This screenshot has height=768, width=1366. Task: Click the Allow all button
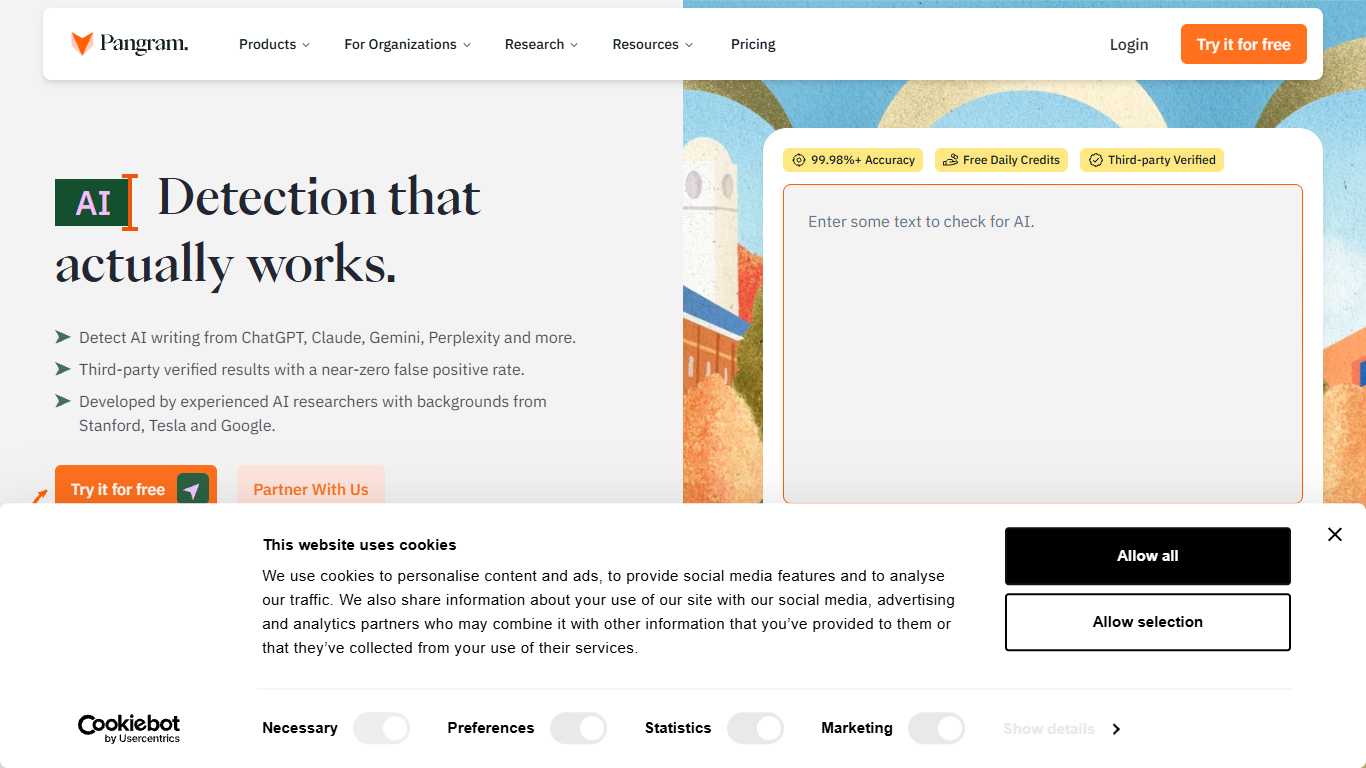(x=1147, y=555)
